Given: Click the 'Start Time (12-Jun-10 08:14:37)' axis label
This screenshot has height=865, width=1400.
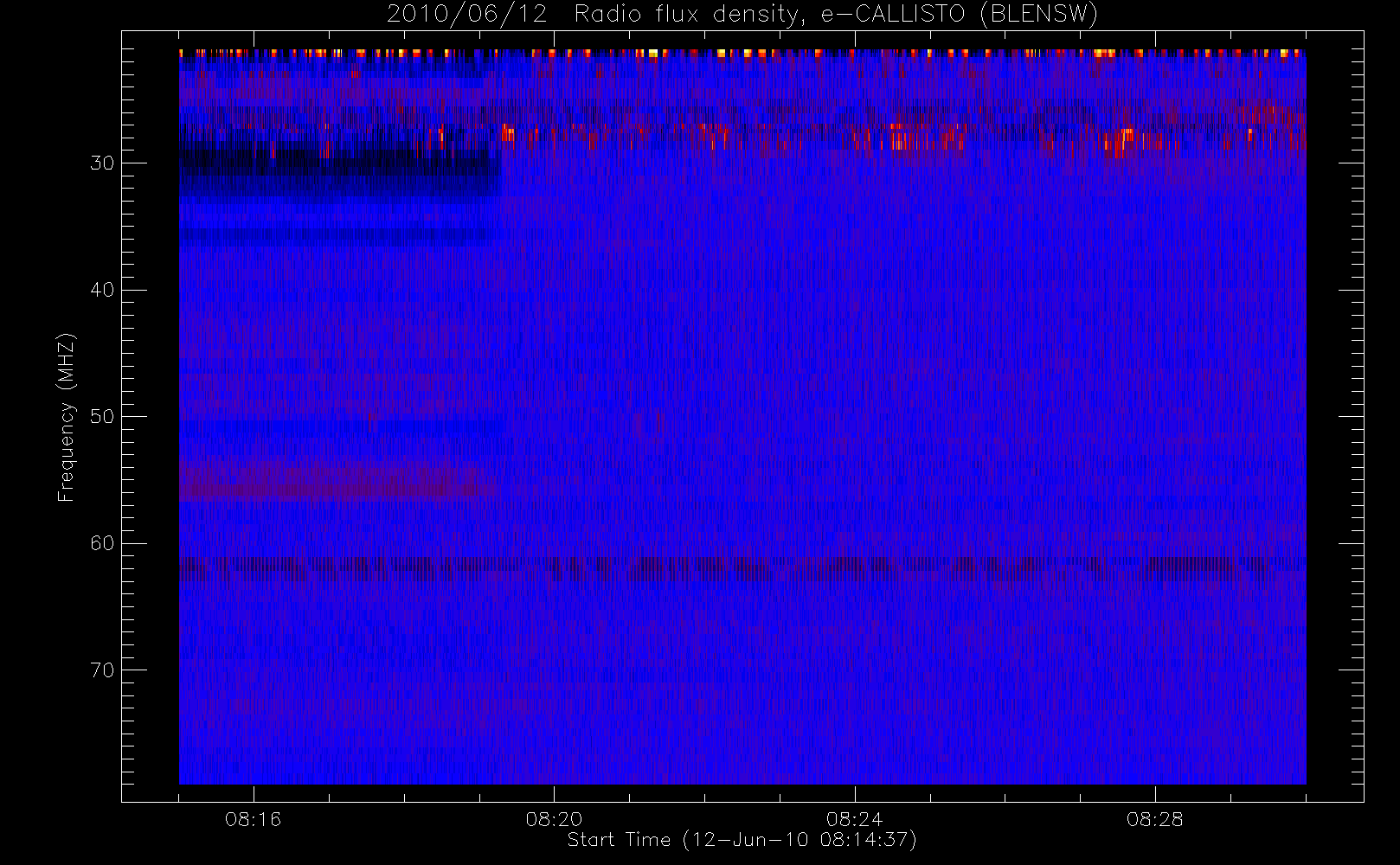Looking at the screenshot, I should click(x=742, y=840).
